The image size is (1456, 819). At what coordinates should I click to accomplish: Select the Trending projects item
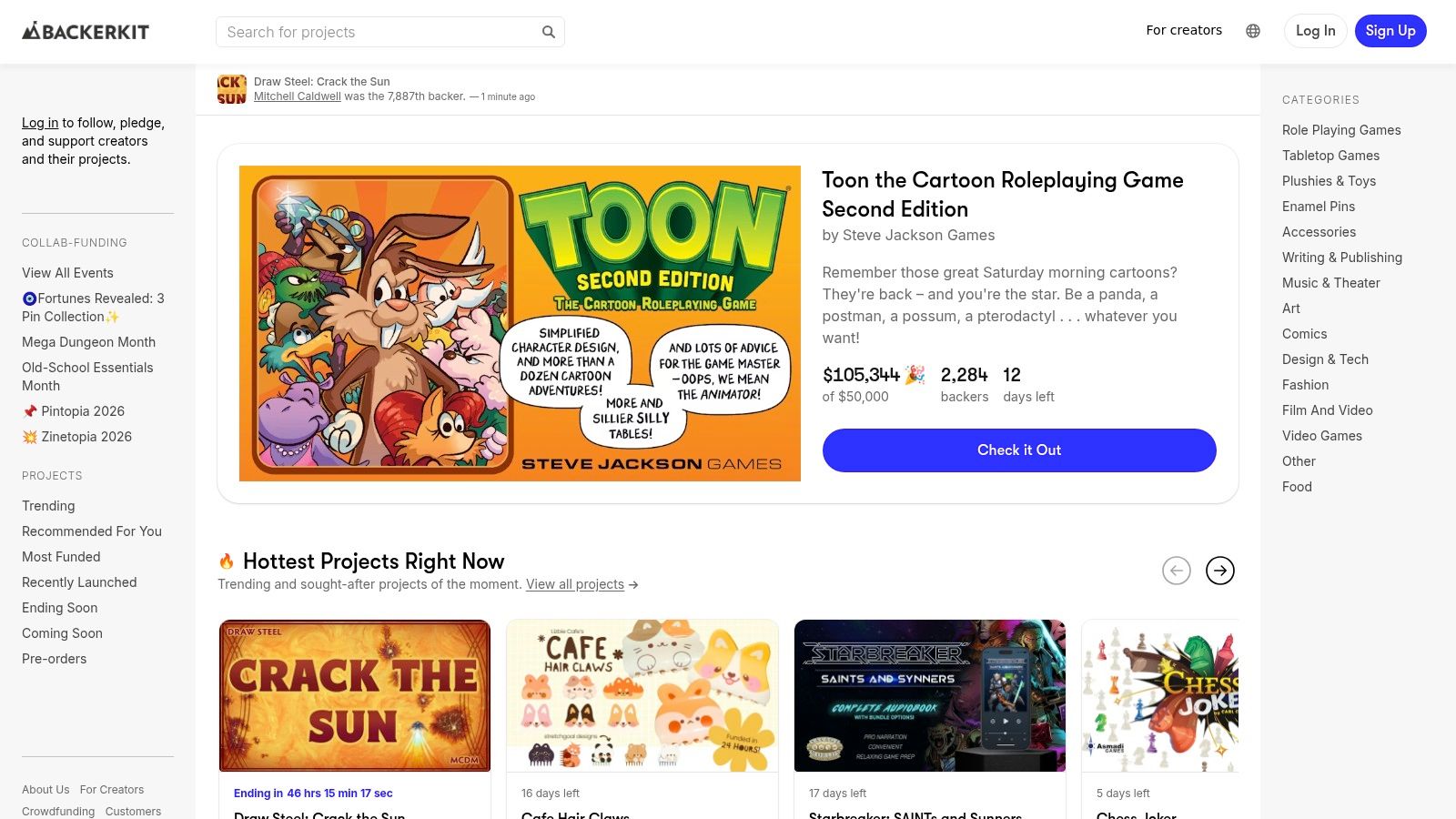pyautogui.click(x=48, y=506)
